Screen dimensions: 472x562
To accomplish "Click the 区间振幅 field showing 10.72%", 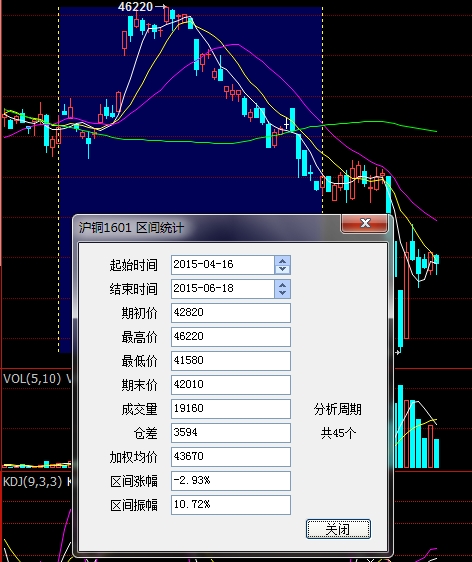I will pyautogui.click(x=231, y=505).
